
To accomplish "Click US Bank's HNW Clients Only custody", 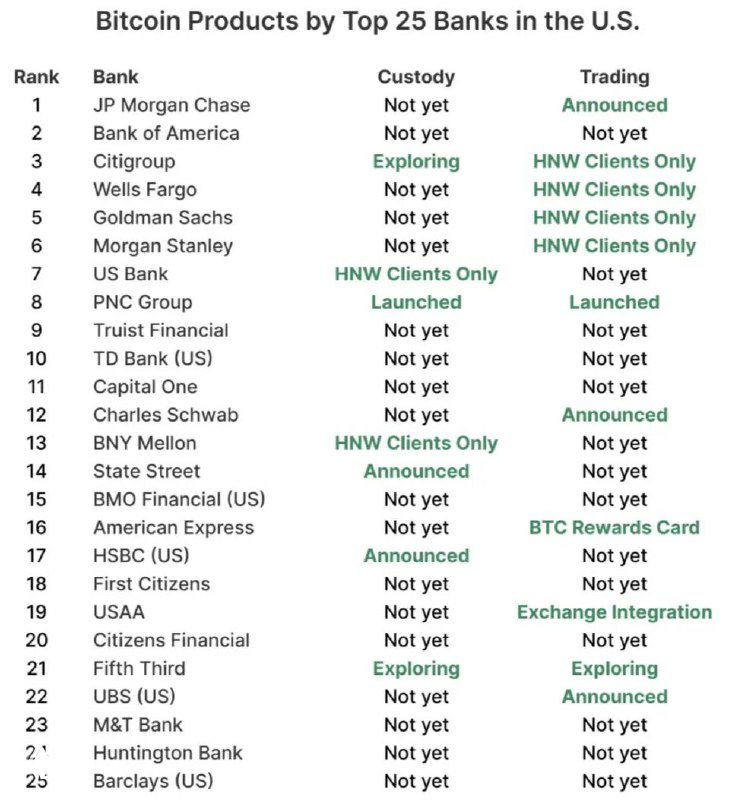I will 416,274.
